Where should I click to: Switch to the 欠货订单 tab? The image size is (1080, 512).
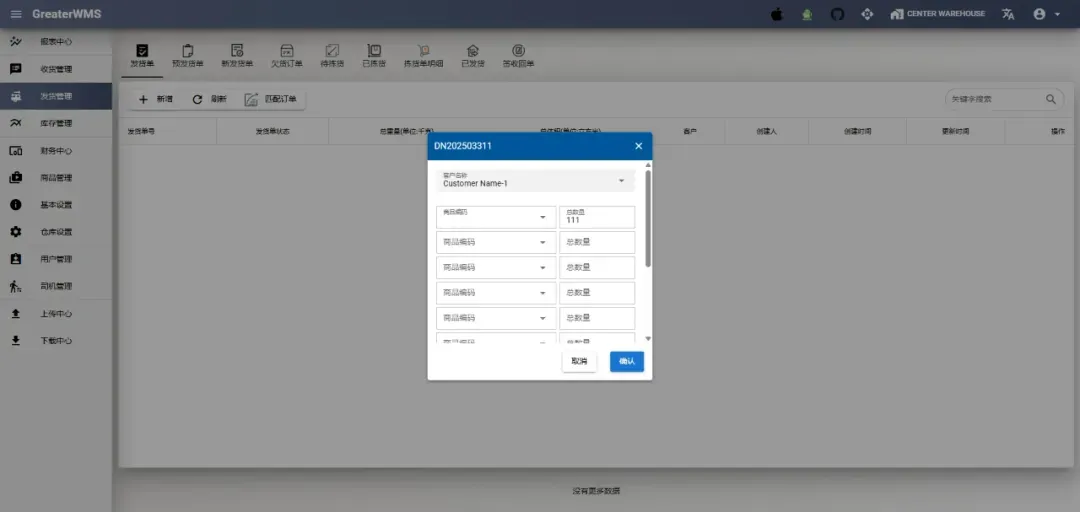click(286, 56)
